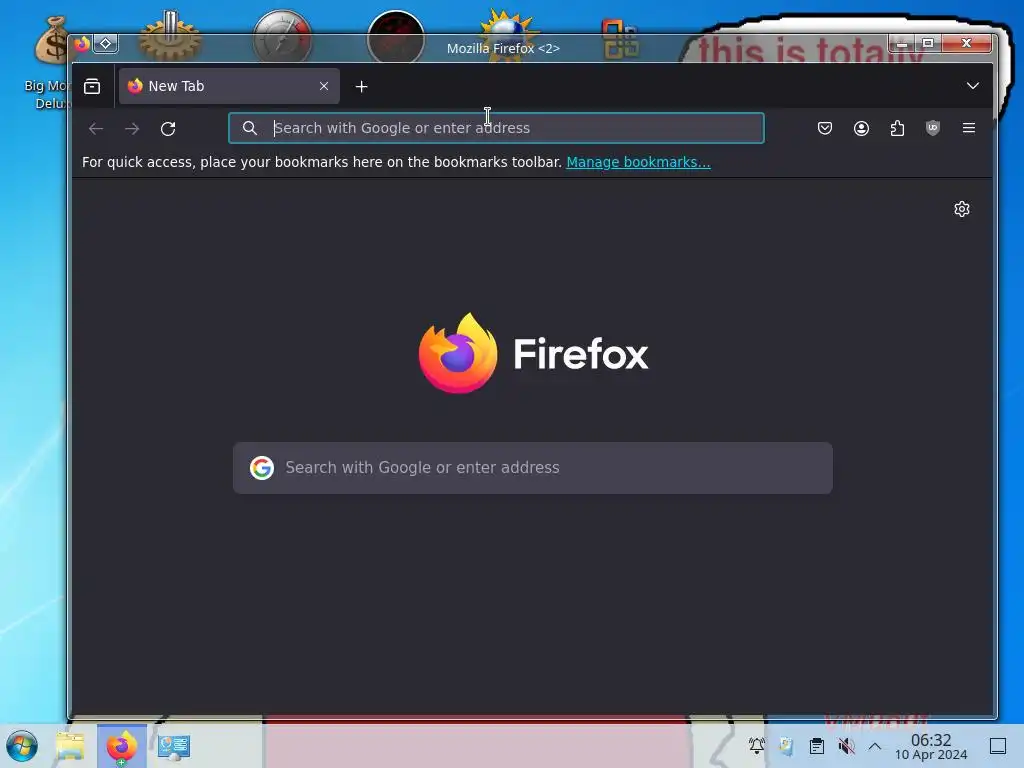Minimize the Mozilla Firefox window
This screenshot has height=768, width=1024.
click(x=902, y=44)
